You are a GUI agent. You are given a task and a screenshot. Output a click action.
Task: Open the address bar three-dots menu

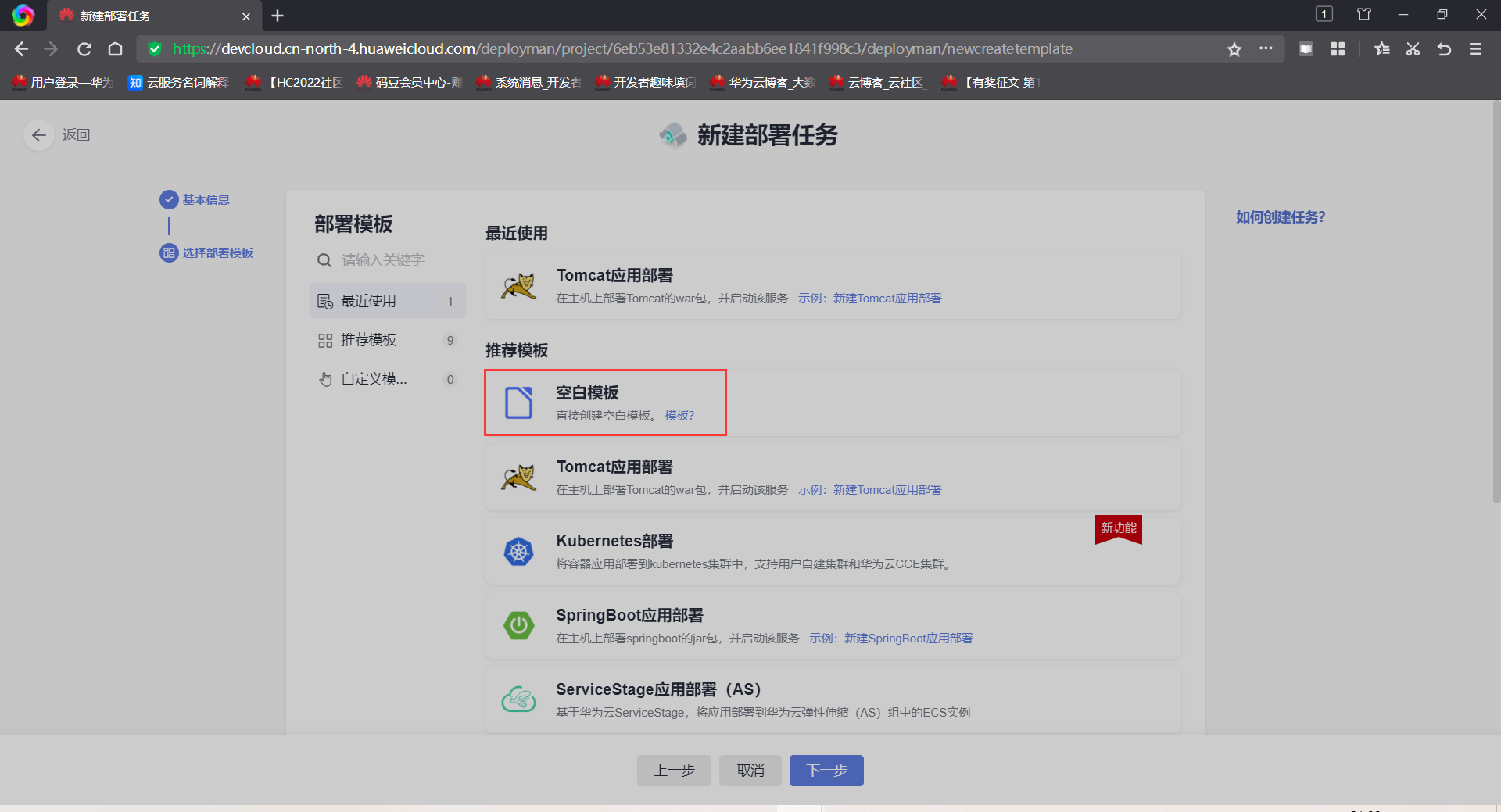click(1266, 48)
